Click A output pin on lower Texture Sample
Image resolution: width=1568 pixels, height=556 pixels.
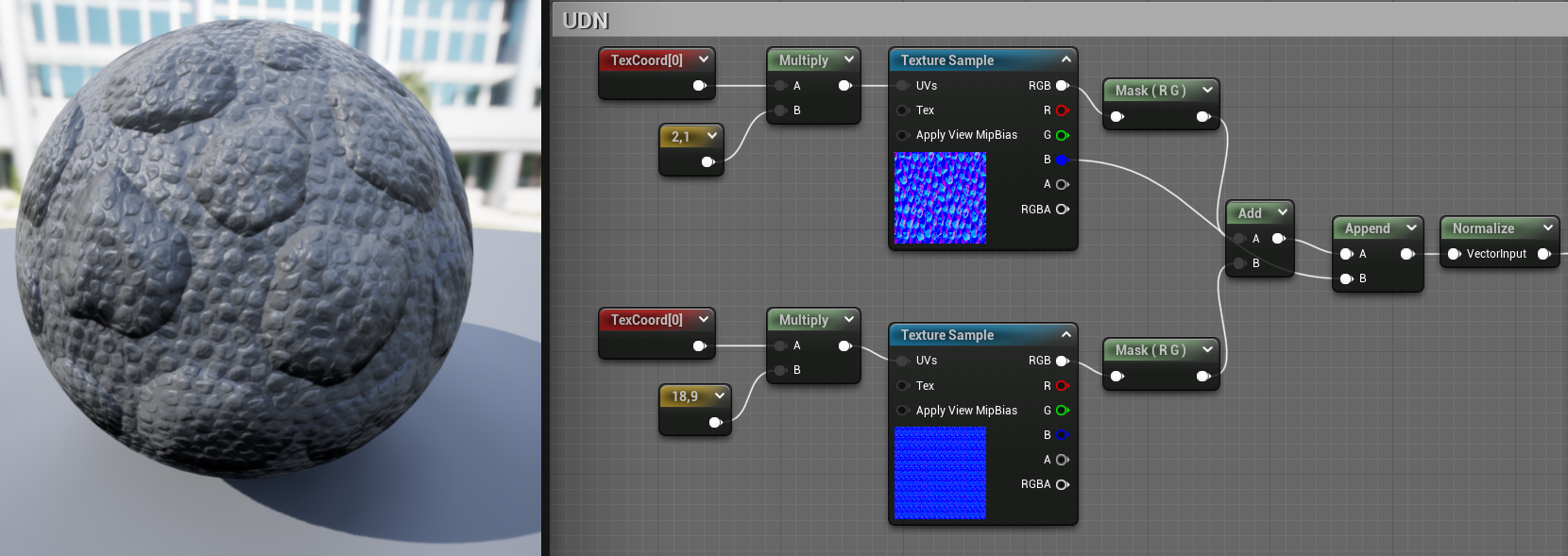click(1063, 460)
